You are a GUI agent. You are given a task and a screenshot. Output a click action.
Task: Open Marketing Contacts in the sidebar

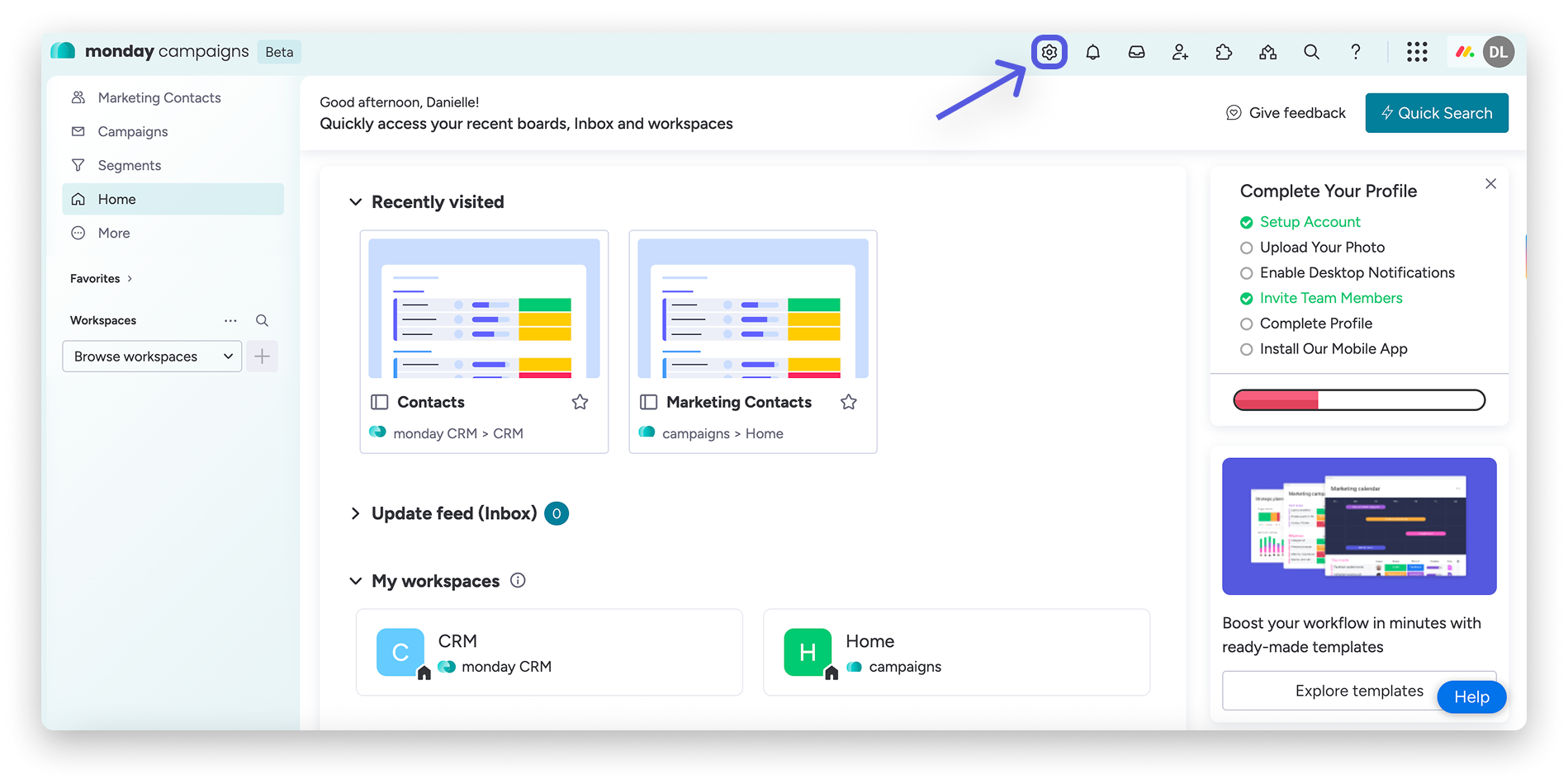[x=173, y=97]
